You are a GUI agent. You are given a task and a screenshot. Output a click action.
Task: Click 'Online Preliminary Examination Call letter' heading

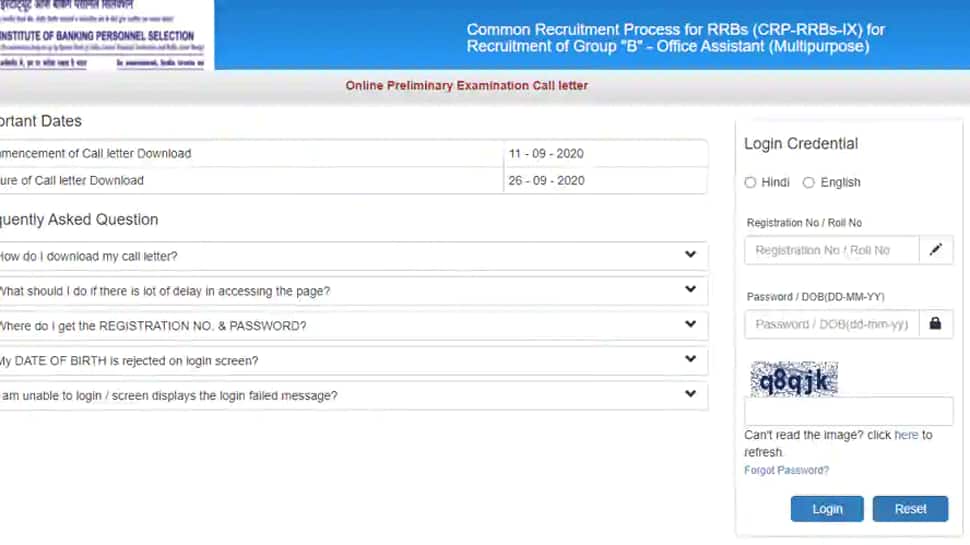pos(466,85)
